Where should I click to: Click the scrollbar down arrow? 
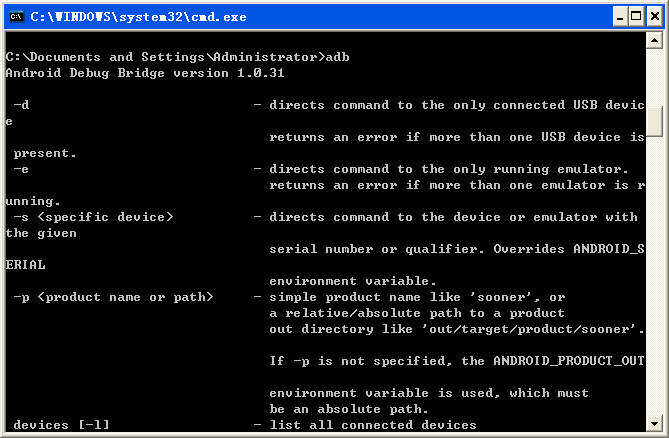pos(654,423)
